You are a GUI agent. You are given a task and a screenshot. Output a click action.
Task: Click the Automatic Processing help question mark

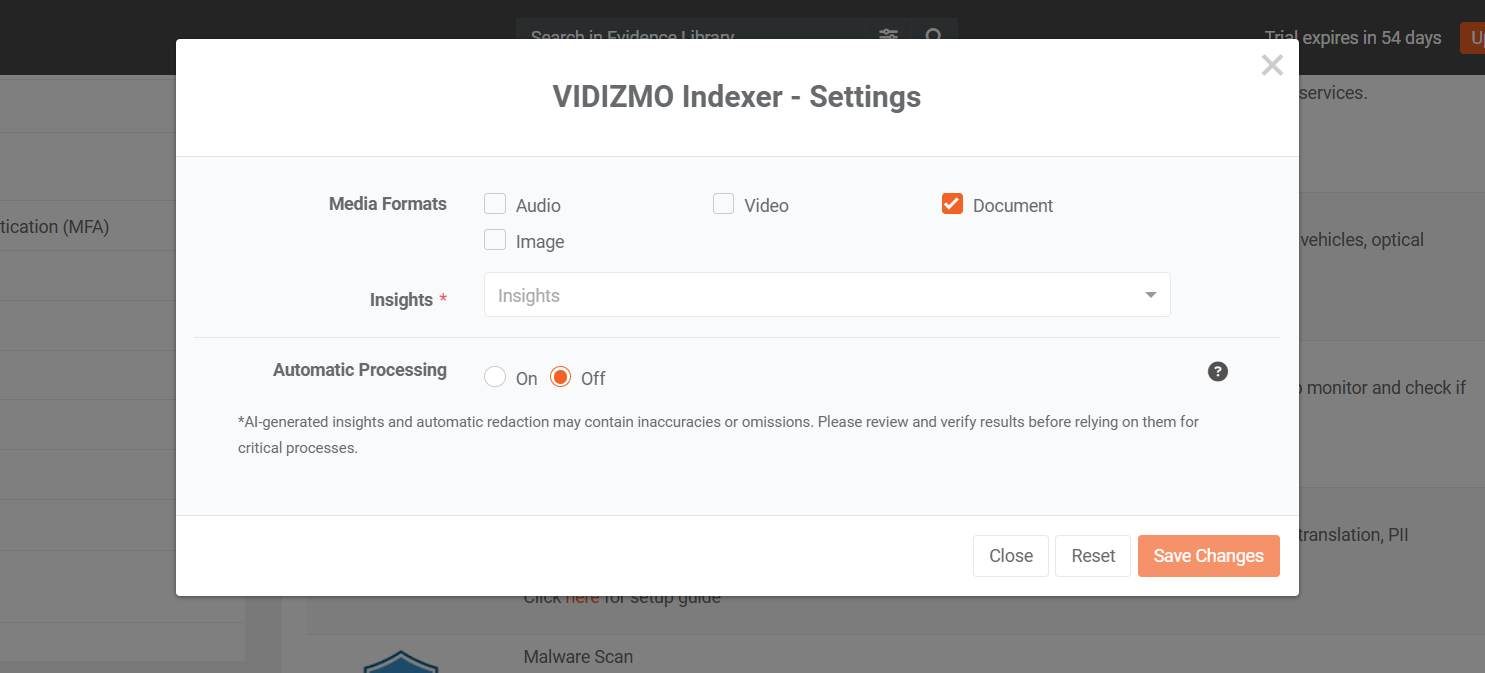tap(1217, 372)
